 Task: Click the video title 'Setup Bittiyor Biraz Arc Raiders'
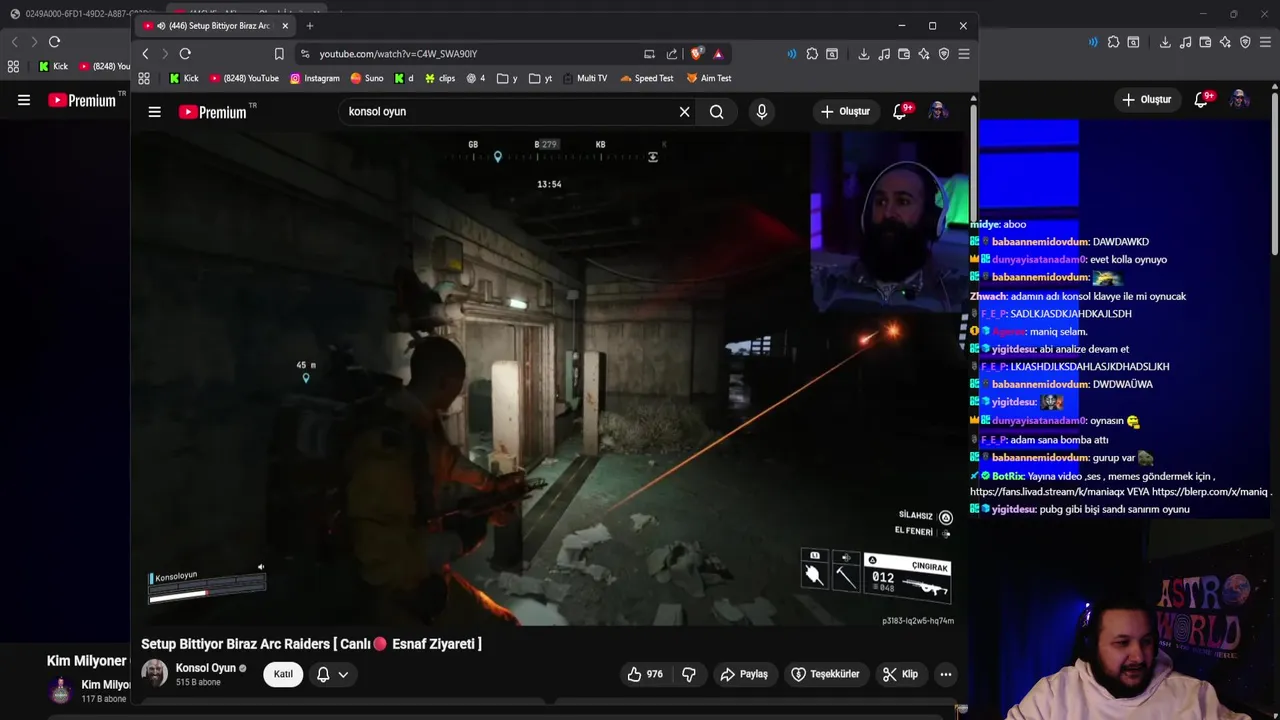311,644
